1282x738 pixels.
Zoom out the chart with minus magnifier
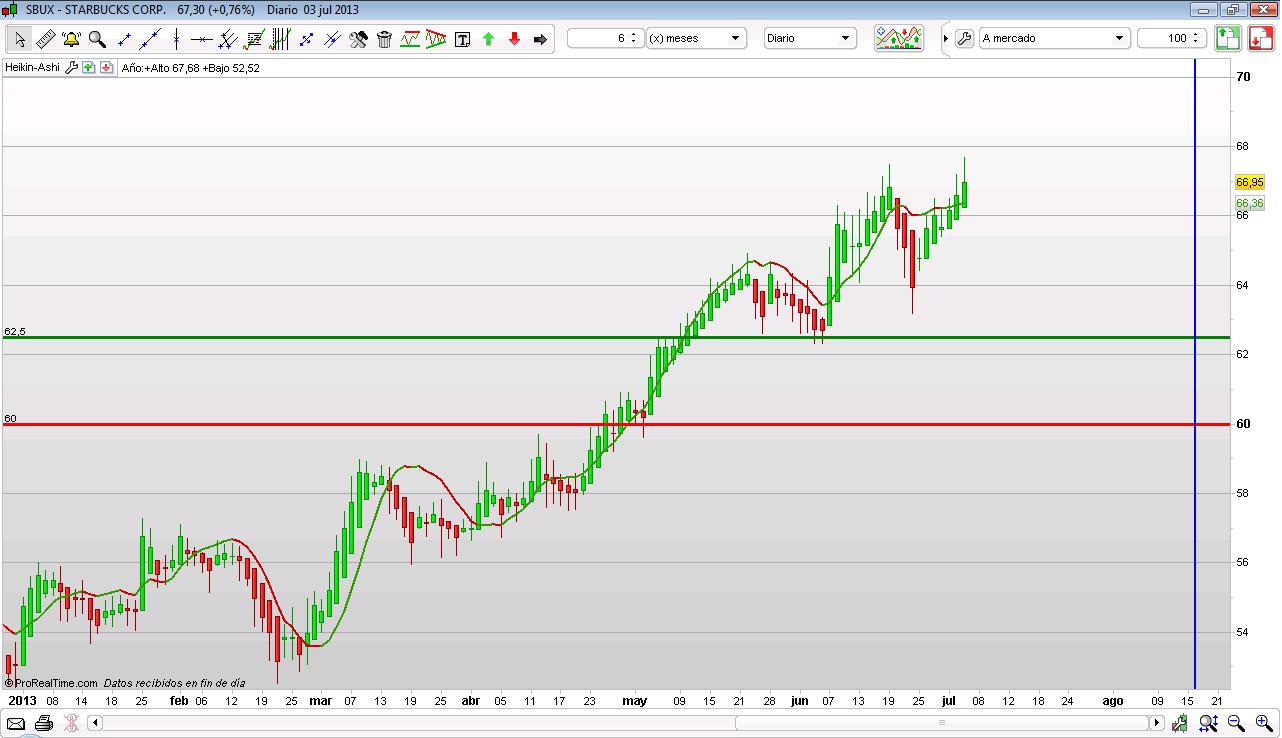pyautogui.click(x=1236, y=723)
